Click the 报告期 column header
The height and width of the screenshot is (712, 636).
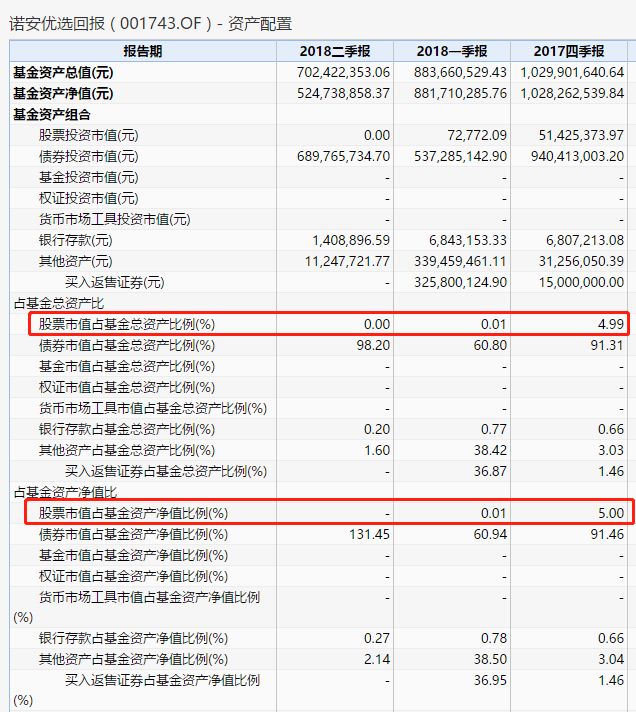pos(143,51)
